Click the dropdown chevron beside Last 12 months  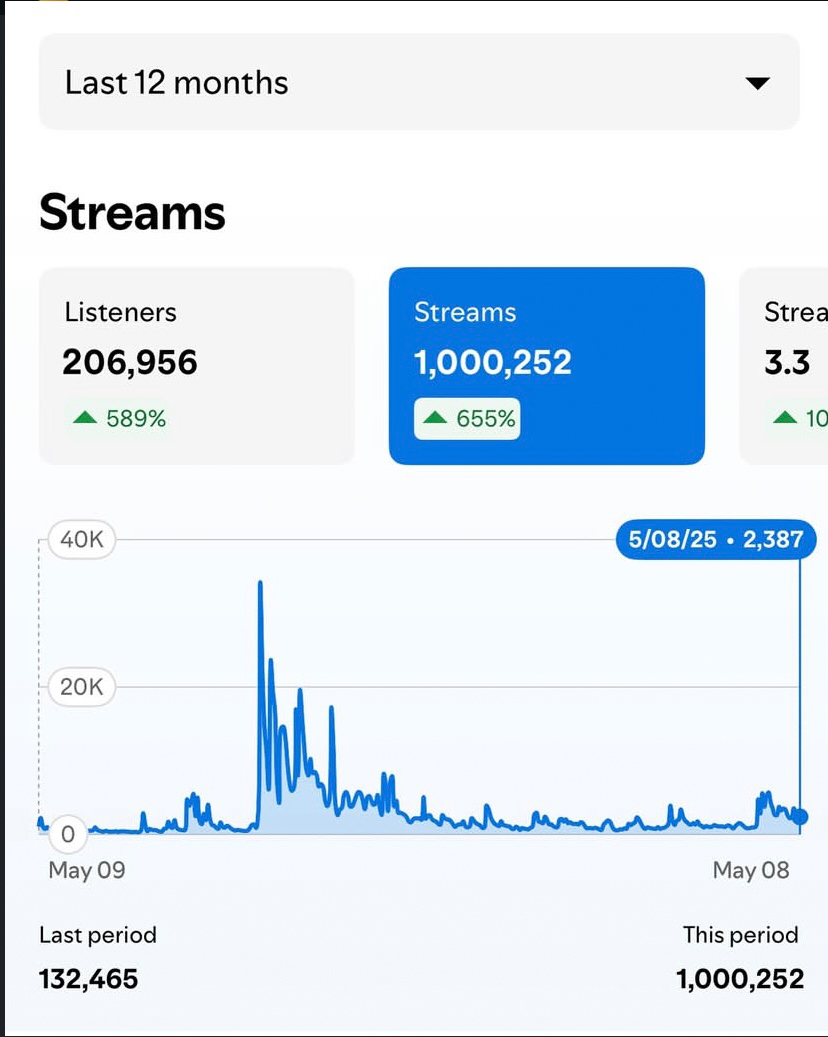tap(757, 84)
